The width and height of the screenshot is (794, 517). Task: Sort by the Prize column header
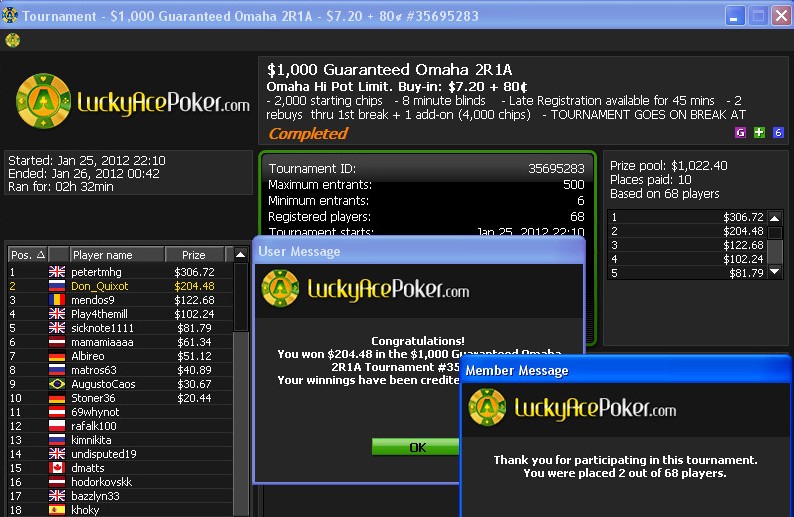point(194,255)
